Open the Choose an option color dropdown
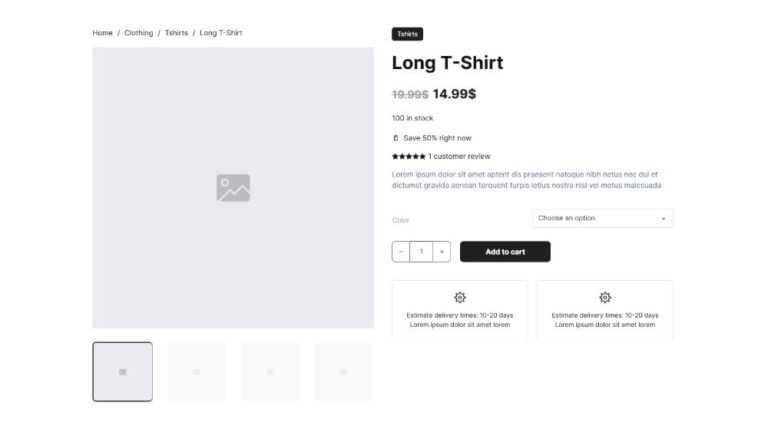768x432 pixels. coord(601,218)
